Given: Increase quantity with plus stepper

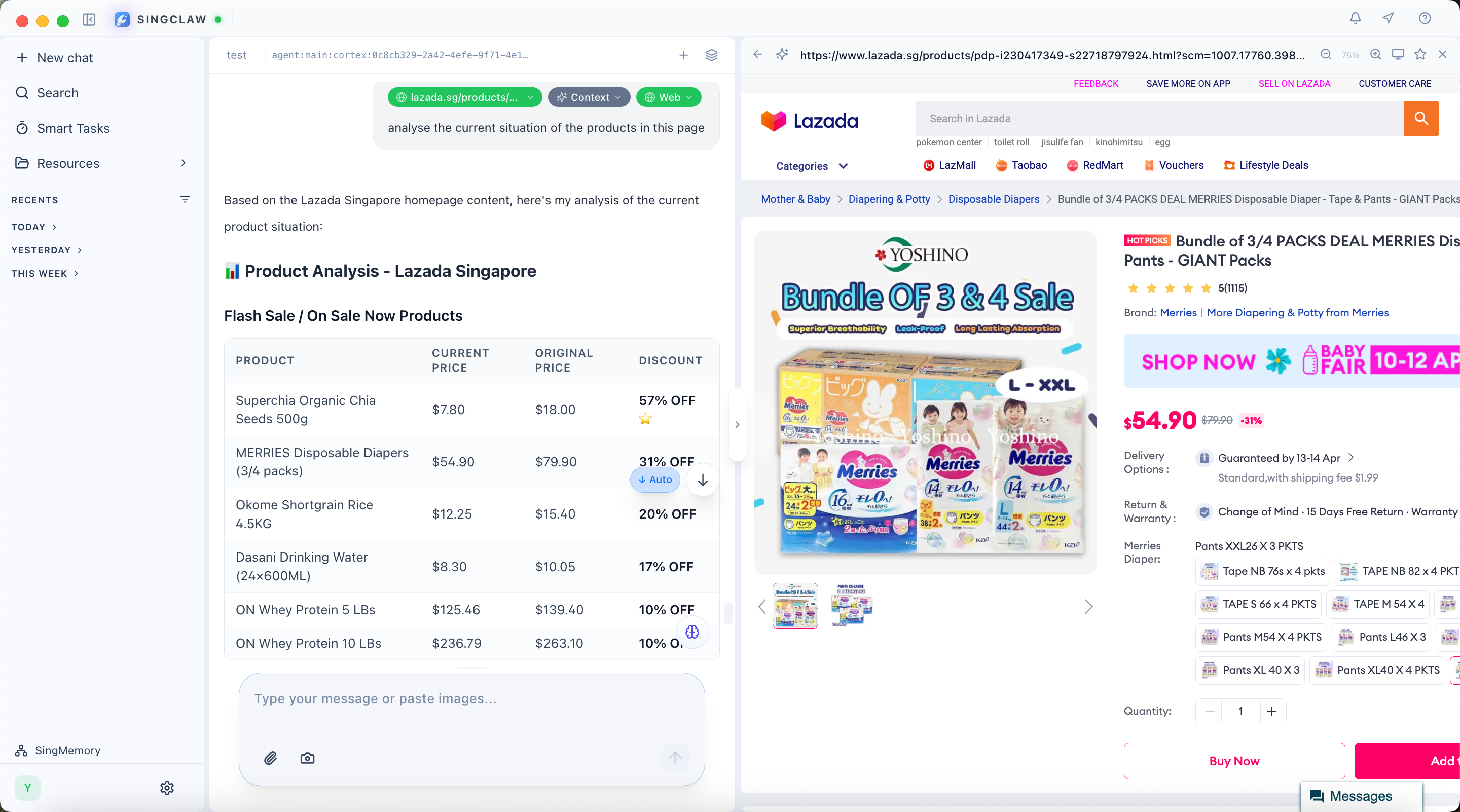Looking at the screenshot, I should click(1272, 711).
